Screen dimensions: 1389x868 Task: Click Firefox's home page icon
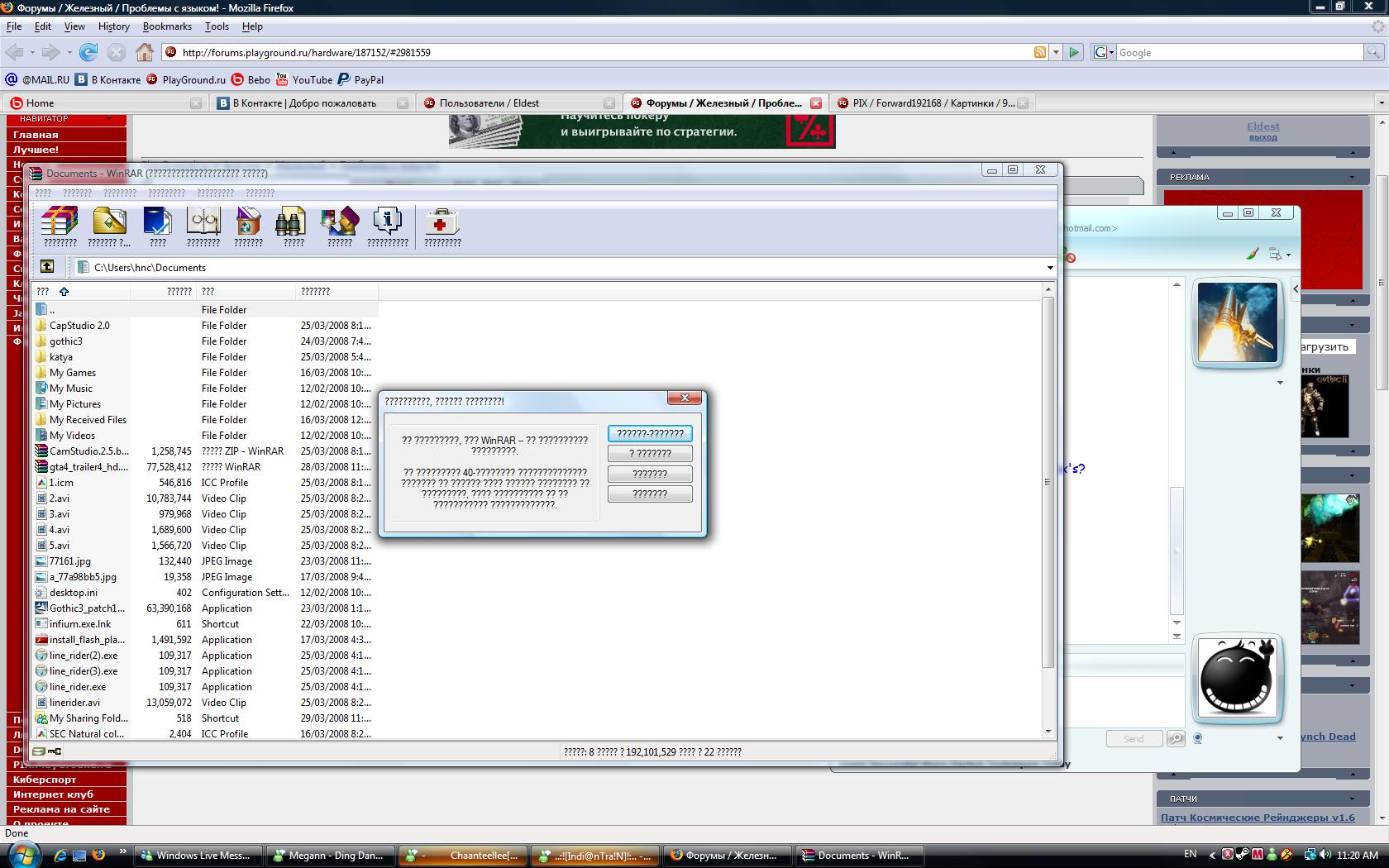point(145,52)
